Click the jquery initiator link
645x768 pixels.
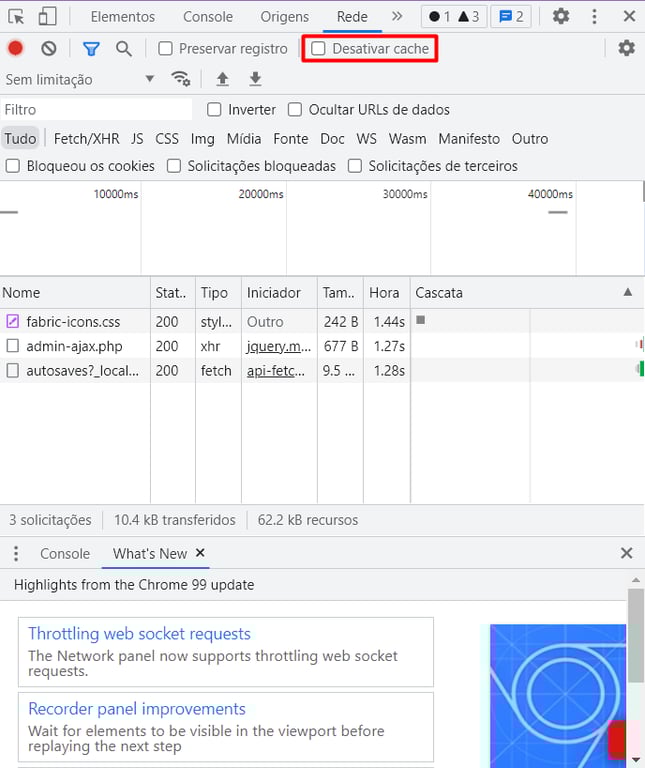279,346
